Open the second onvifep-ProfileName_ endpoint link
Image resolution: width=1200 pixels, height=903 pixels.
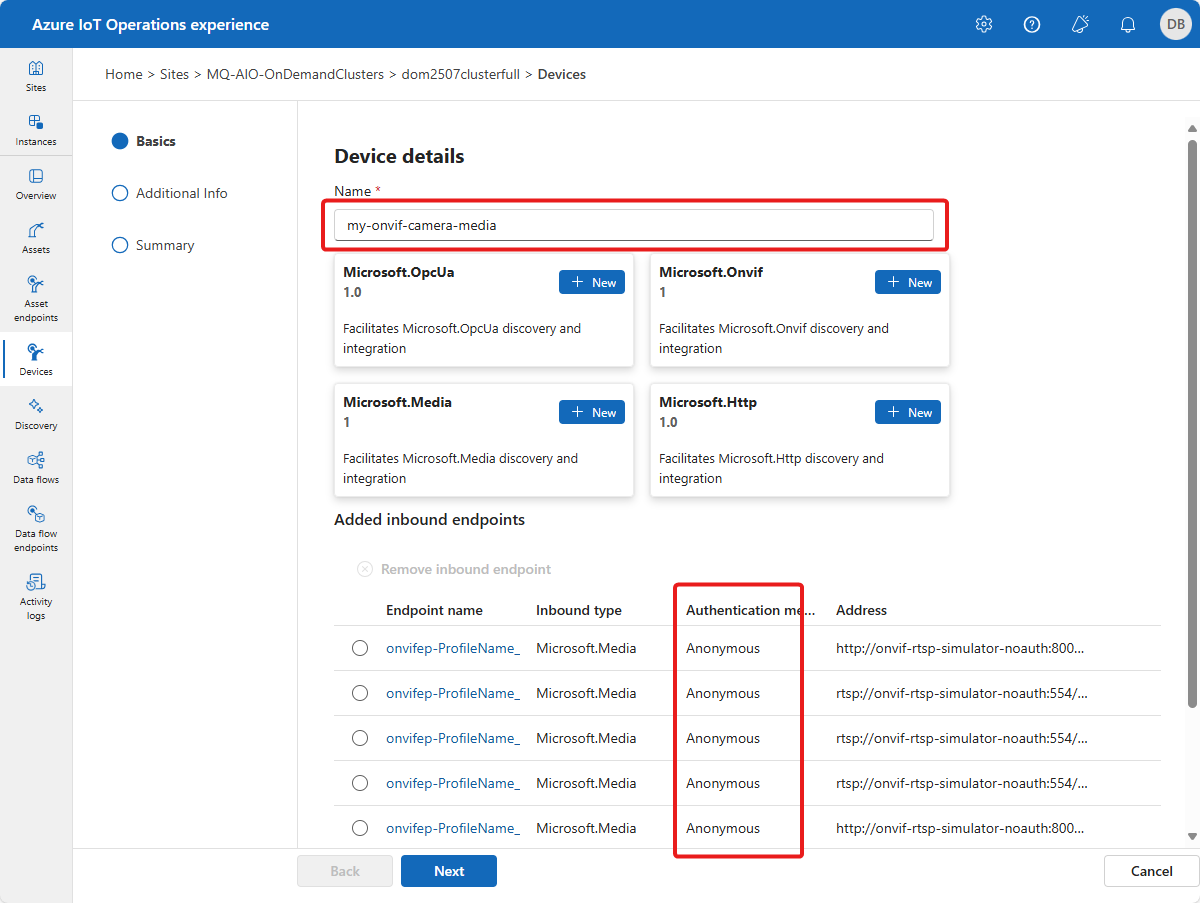tap(453, 693)
